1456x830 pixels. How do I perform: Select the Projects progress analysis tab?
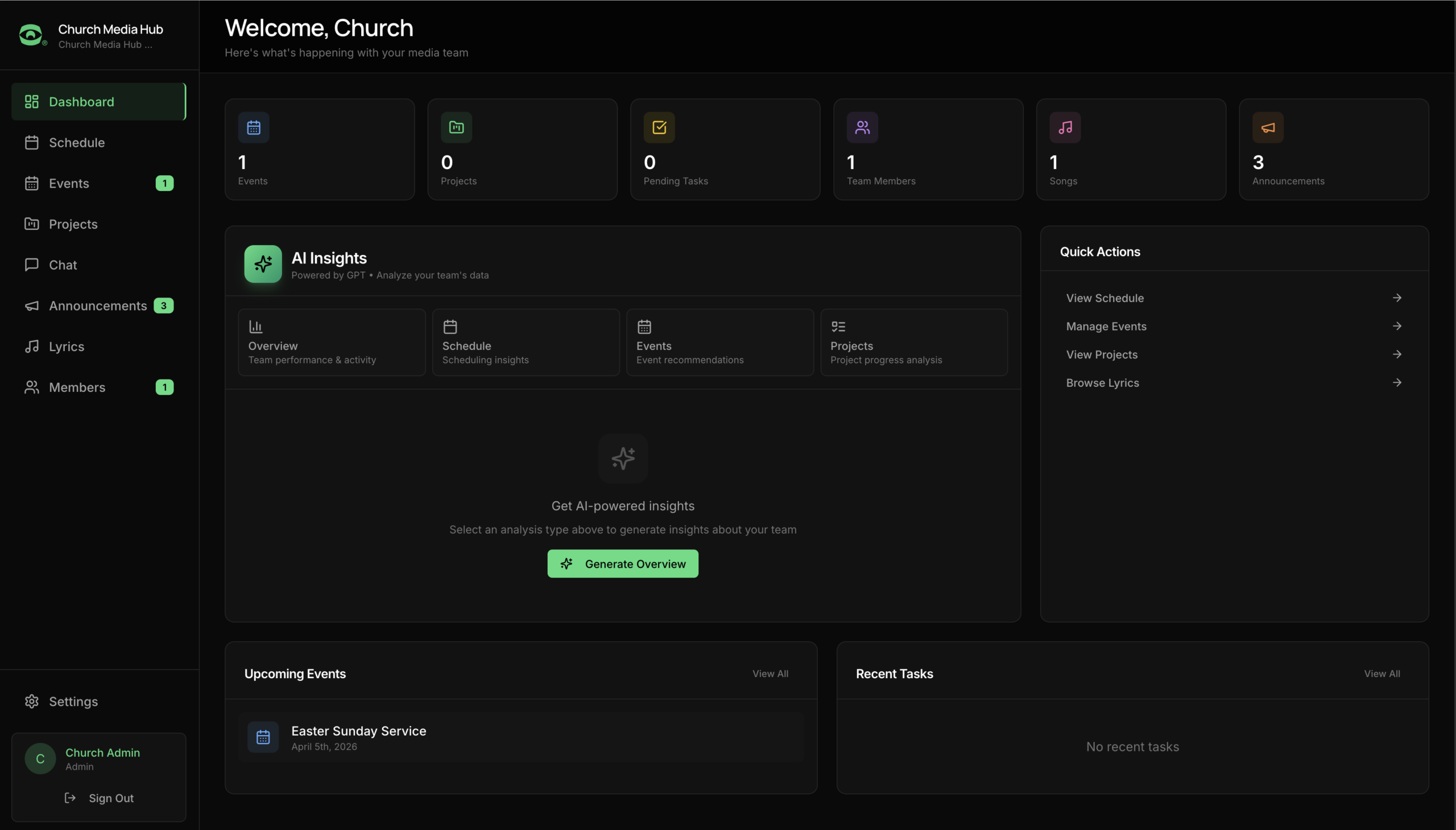(914, 342)
